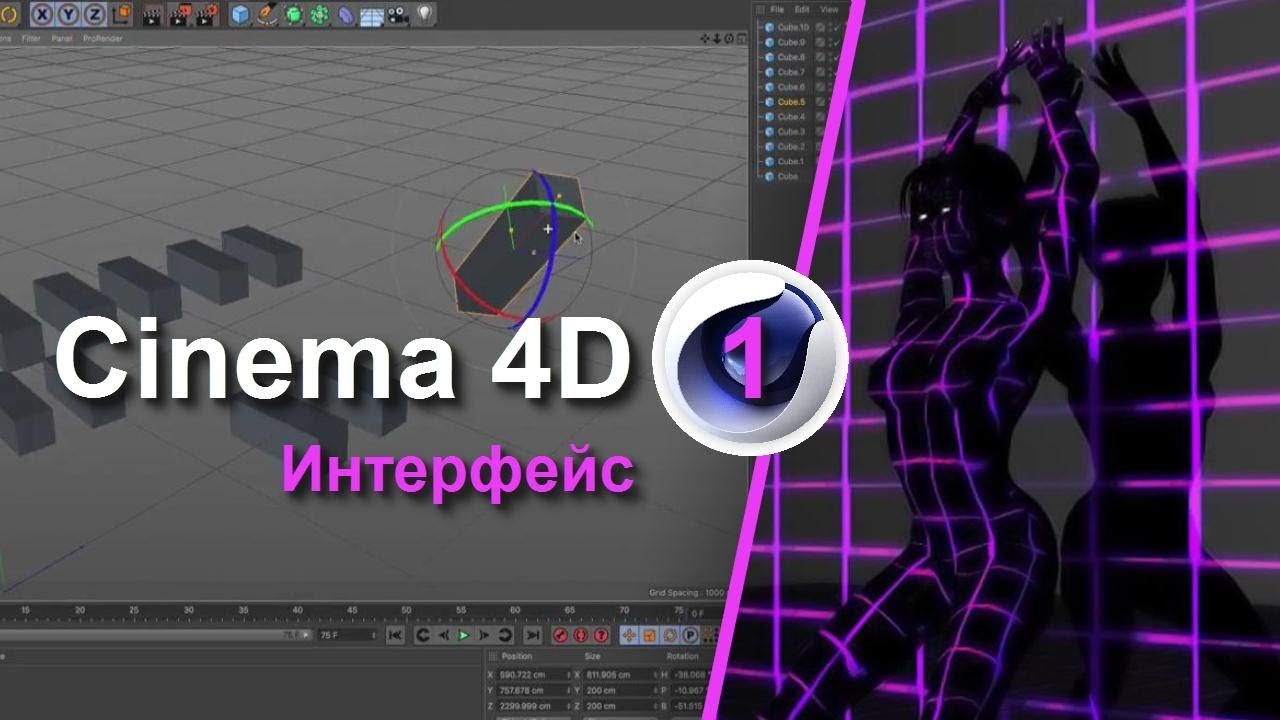The height and width of the screenshot is (720, 1280).
Task: Toggle Rotation keyframe recording icon
Action: coord(669,635)
